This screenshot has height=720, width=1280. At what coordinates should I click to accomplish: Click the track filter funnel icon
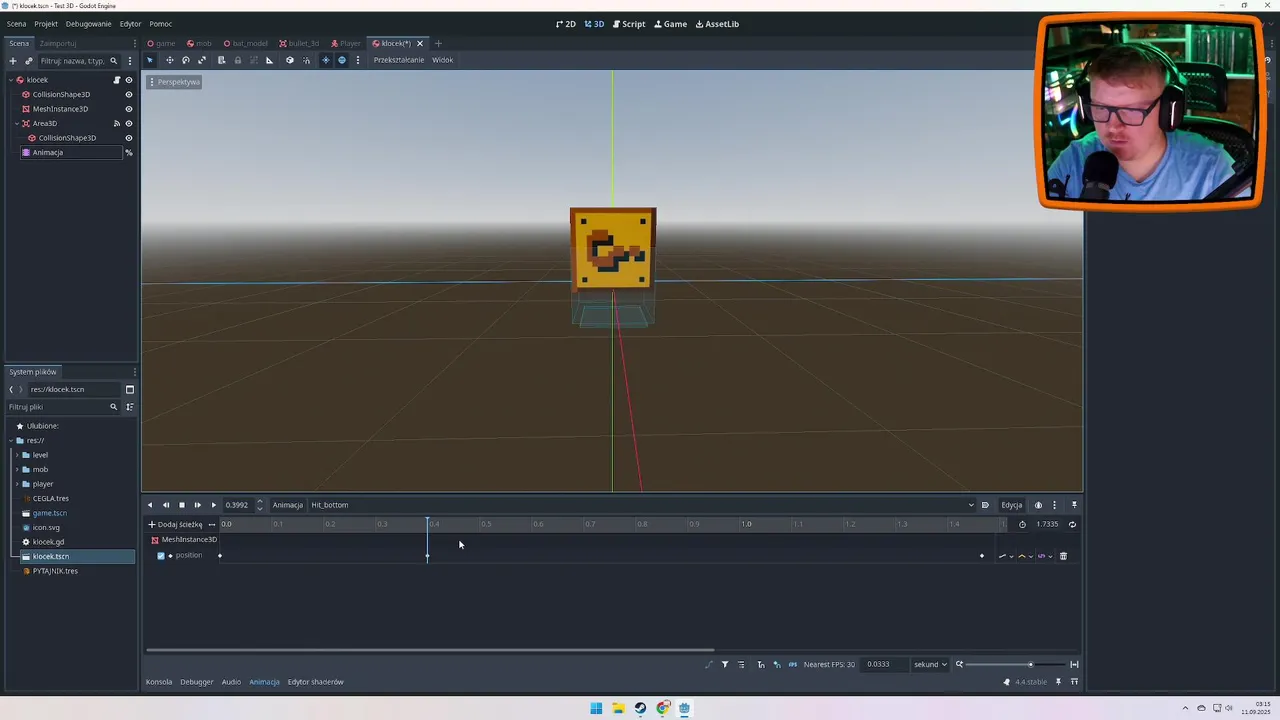(725, 665)
